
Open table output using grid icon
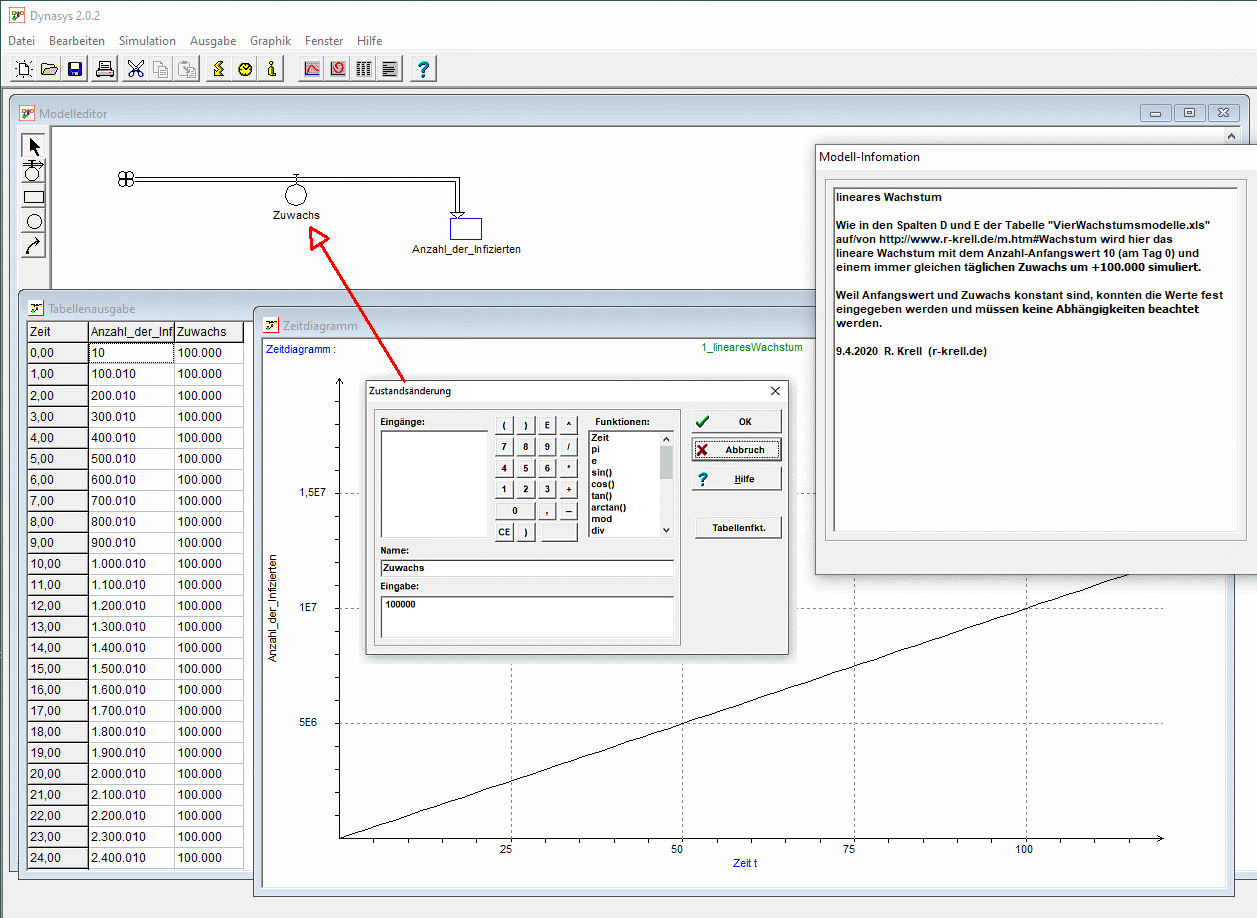click(364, 69)
